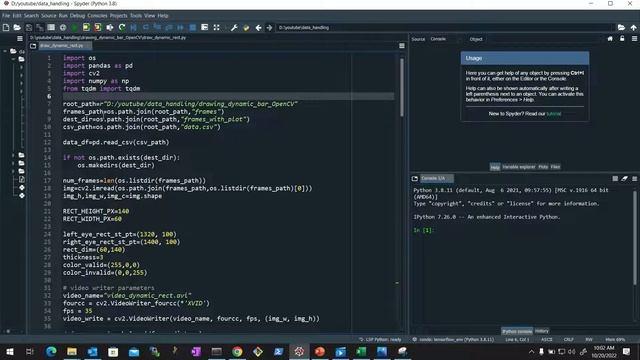The height and width of the screenshot is (360, 640).
Task: Open the Tools menu
Action: [x=136, y=16]
